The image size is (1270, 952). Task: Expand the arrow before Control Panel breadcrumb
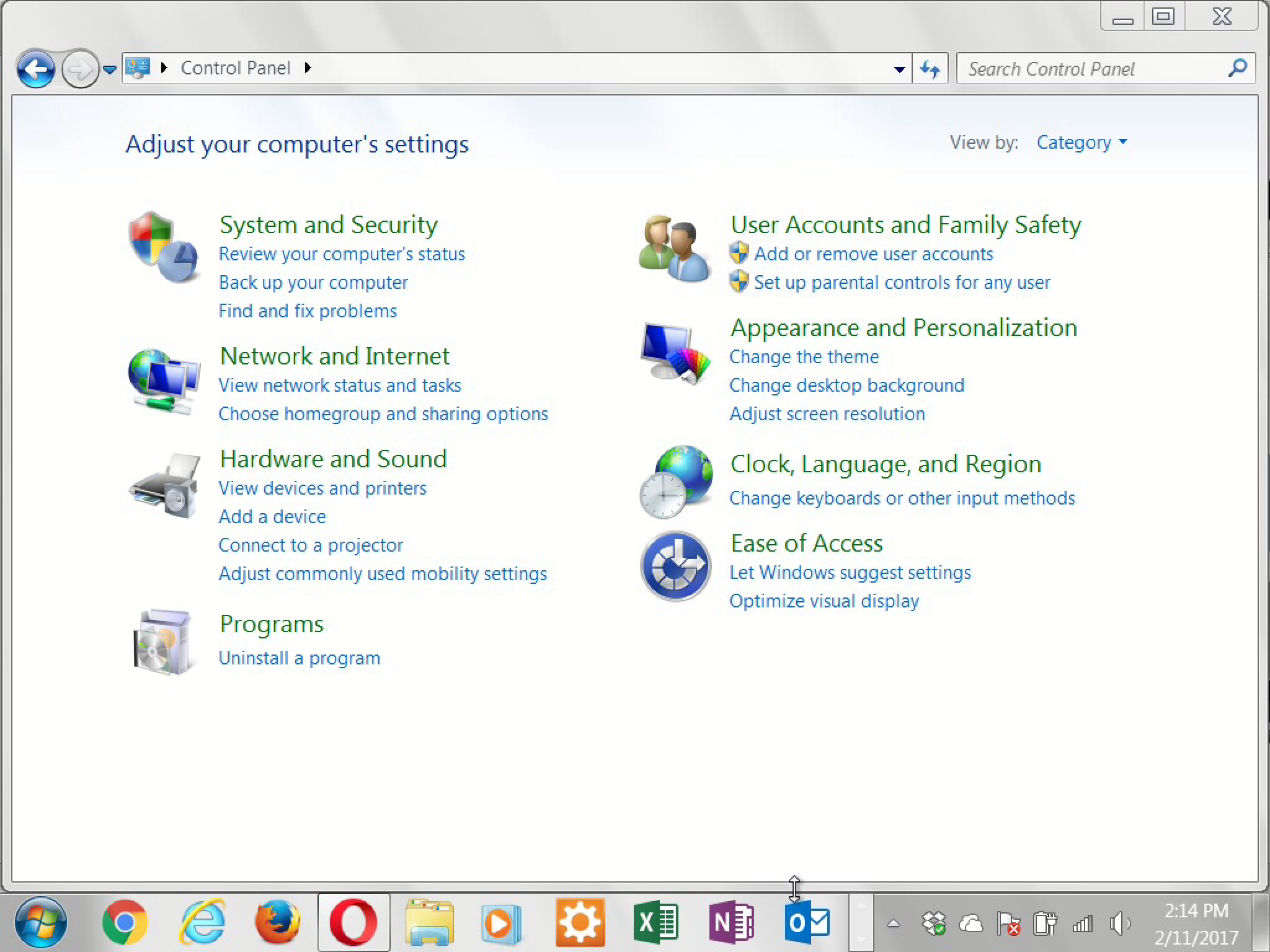click(x=164, y=68)
